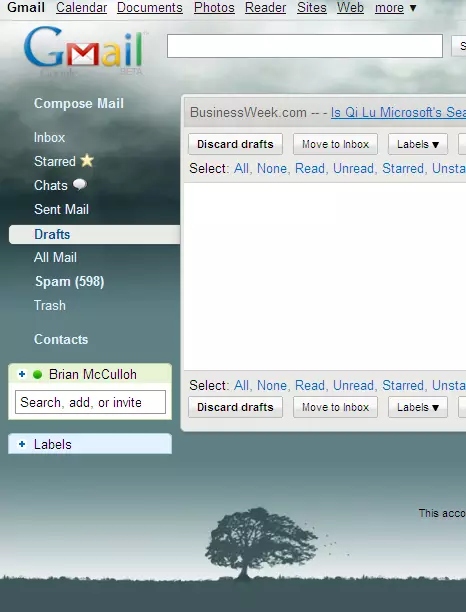The image size is (466, 612).
Task: Open Compose Mail
Action: [x=79, y=103]
